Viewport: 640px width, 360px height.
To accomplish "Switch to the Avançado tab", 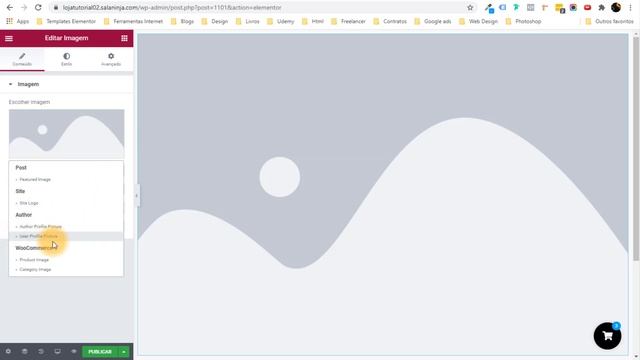I will (x=111, y=59).
